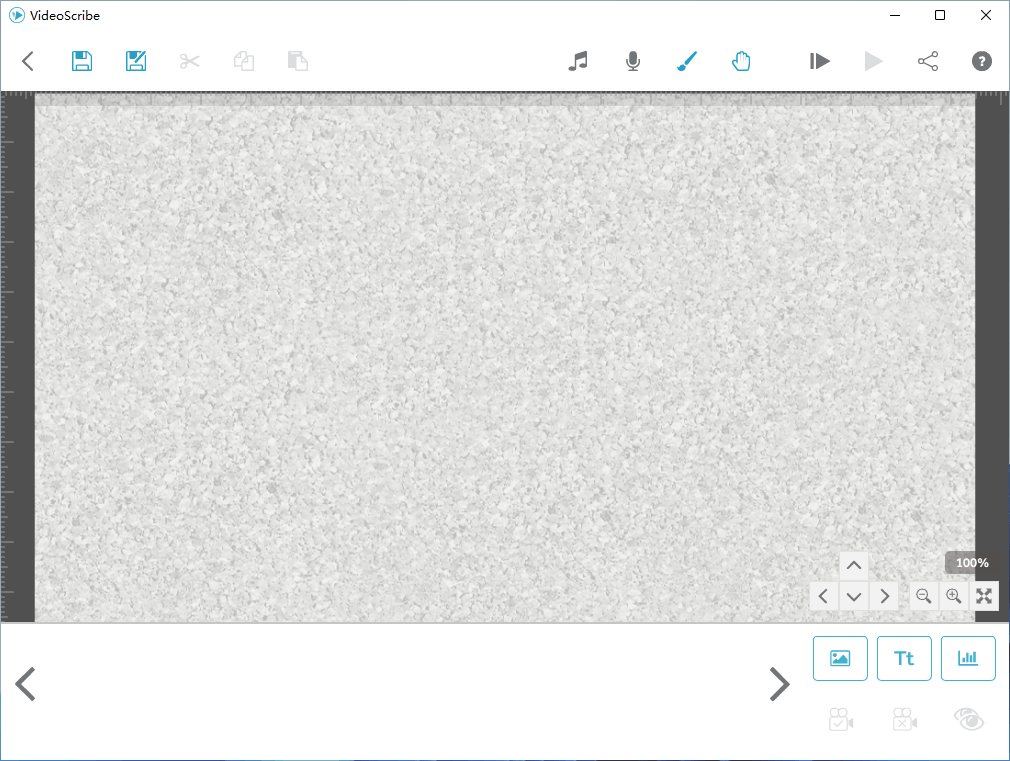This screenshot has width=1010, height=761.
Task: Click the save-as export icon
Action: click(x=135, y=61)
